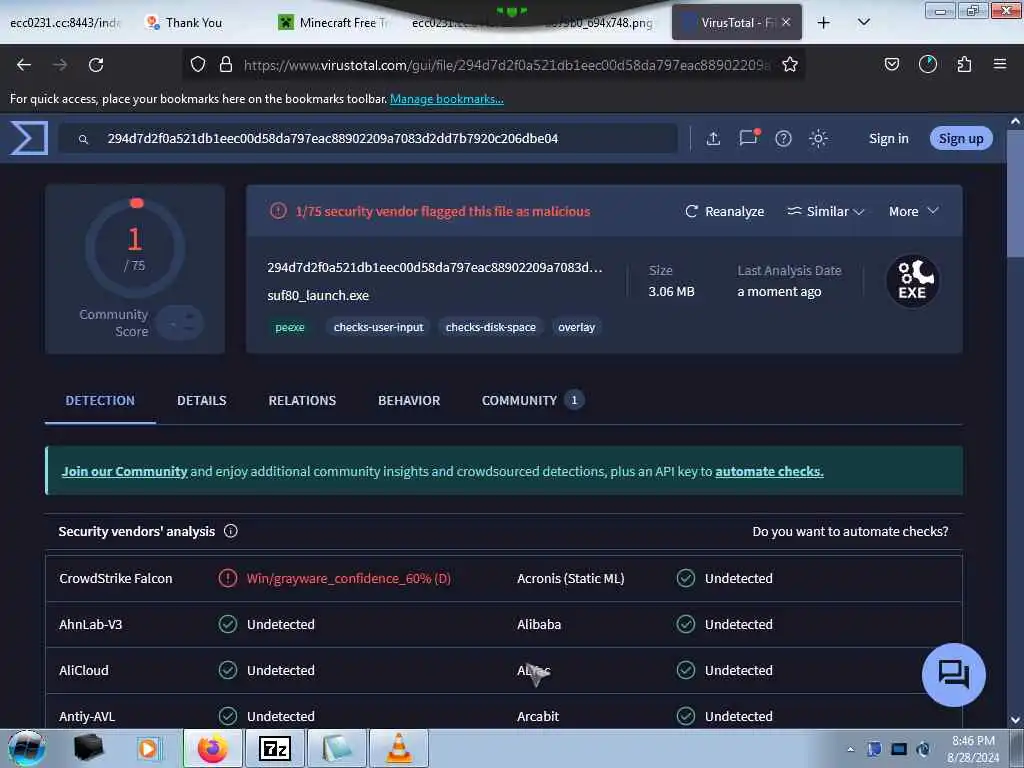1024x768 pixels.
Task: Click the Sign up button
Action: pyautogui.click(x=961, y=138)
